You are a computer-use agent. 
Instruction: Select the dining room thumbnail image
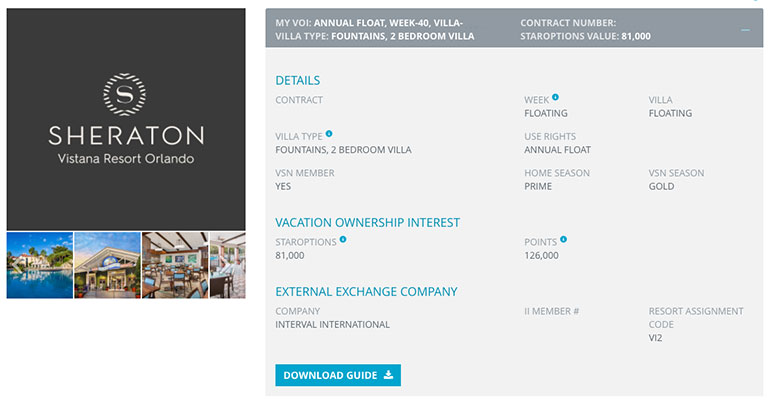click(175, 266)
